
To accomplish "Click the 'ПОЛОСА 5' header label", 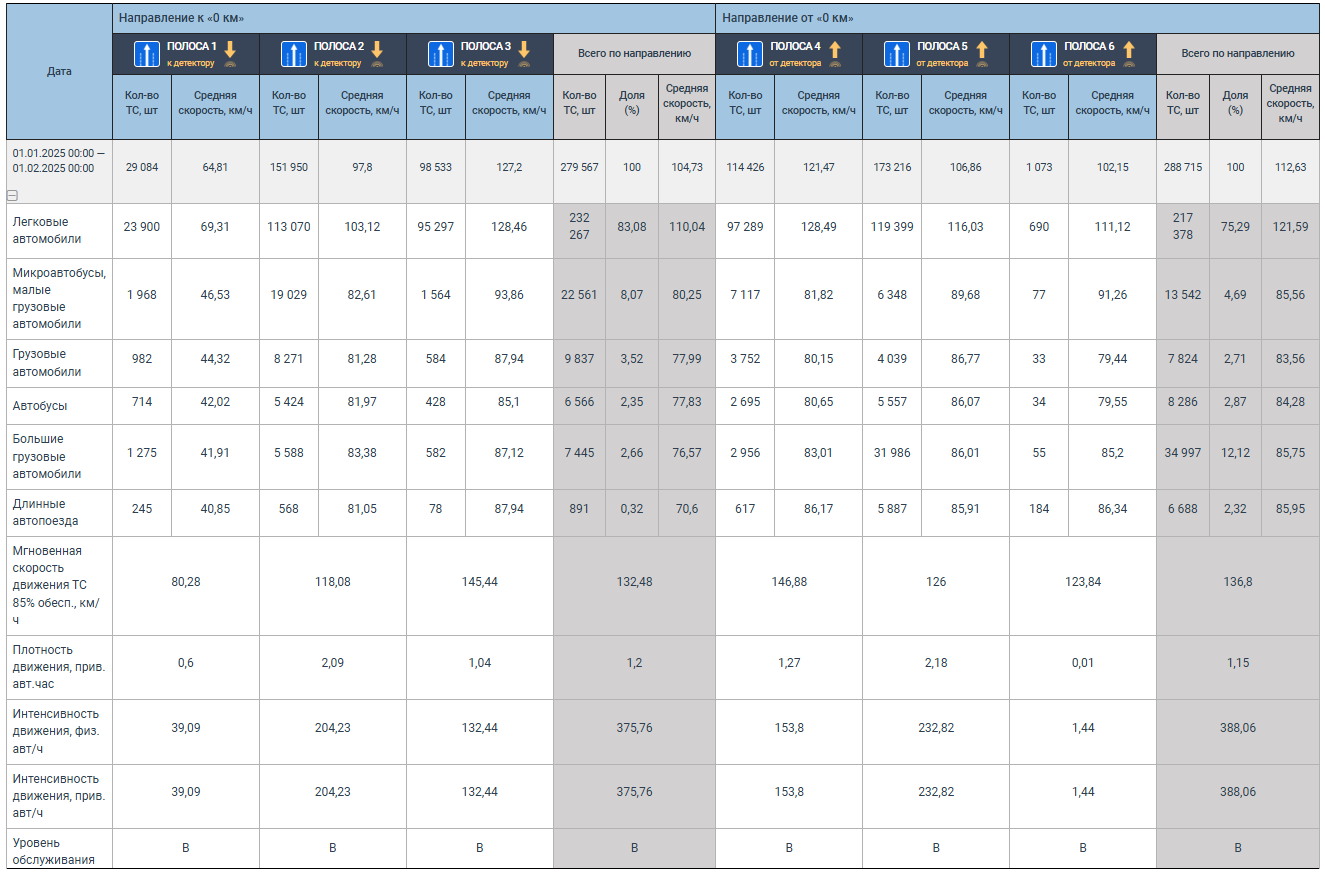I will pos(942,46).
